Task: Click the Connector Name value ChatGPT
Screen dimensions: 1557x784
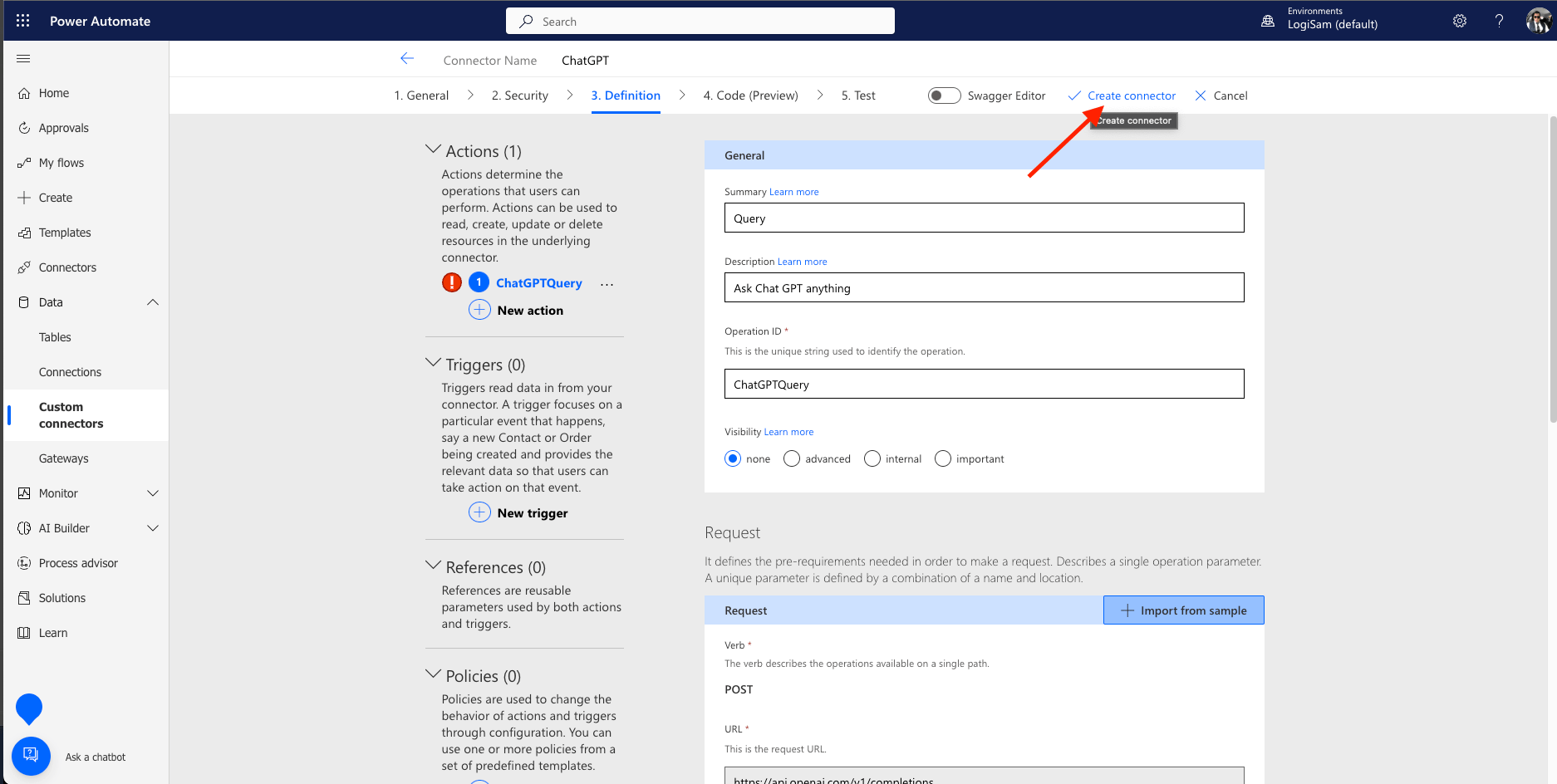Action: pyautogui.click(x=585, y=61)
